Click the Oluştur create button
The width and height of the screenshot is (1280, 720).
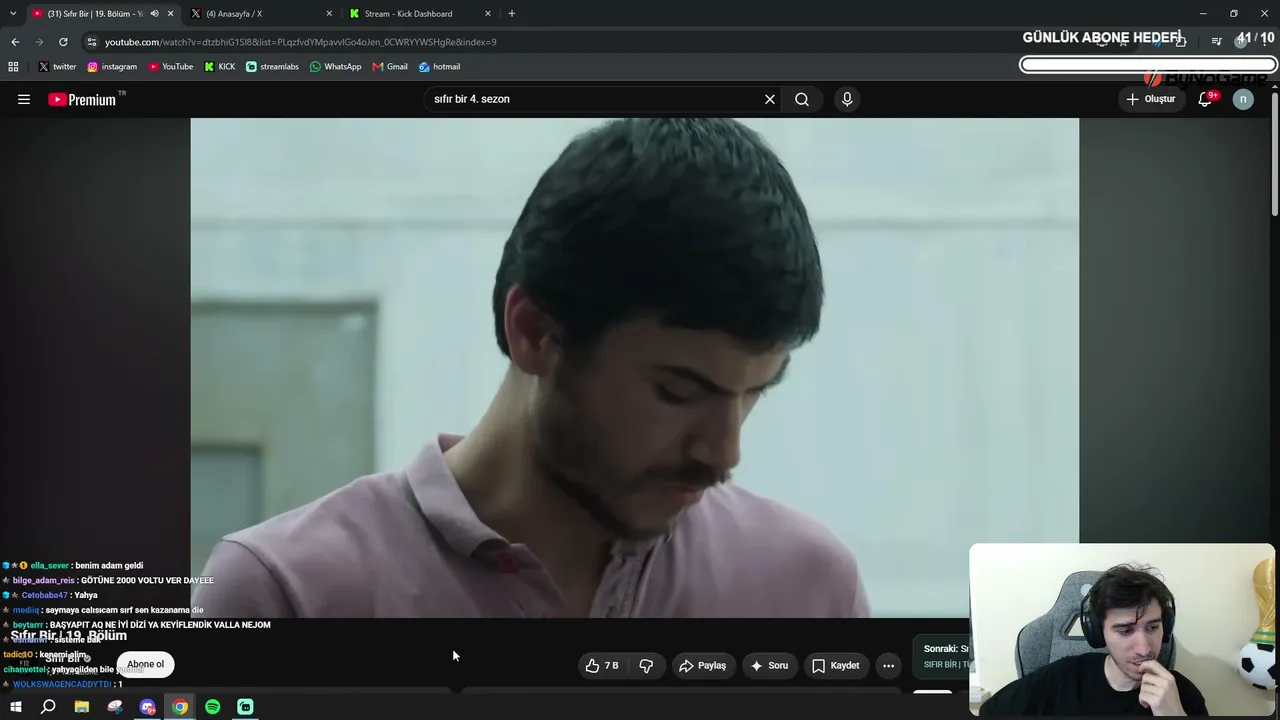pos(1151,99)
